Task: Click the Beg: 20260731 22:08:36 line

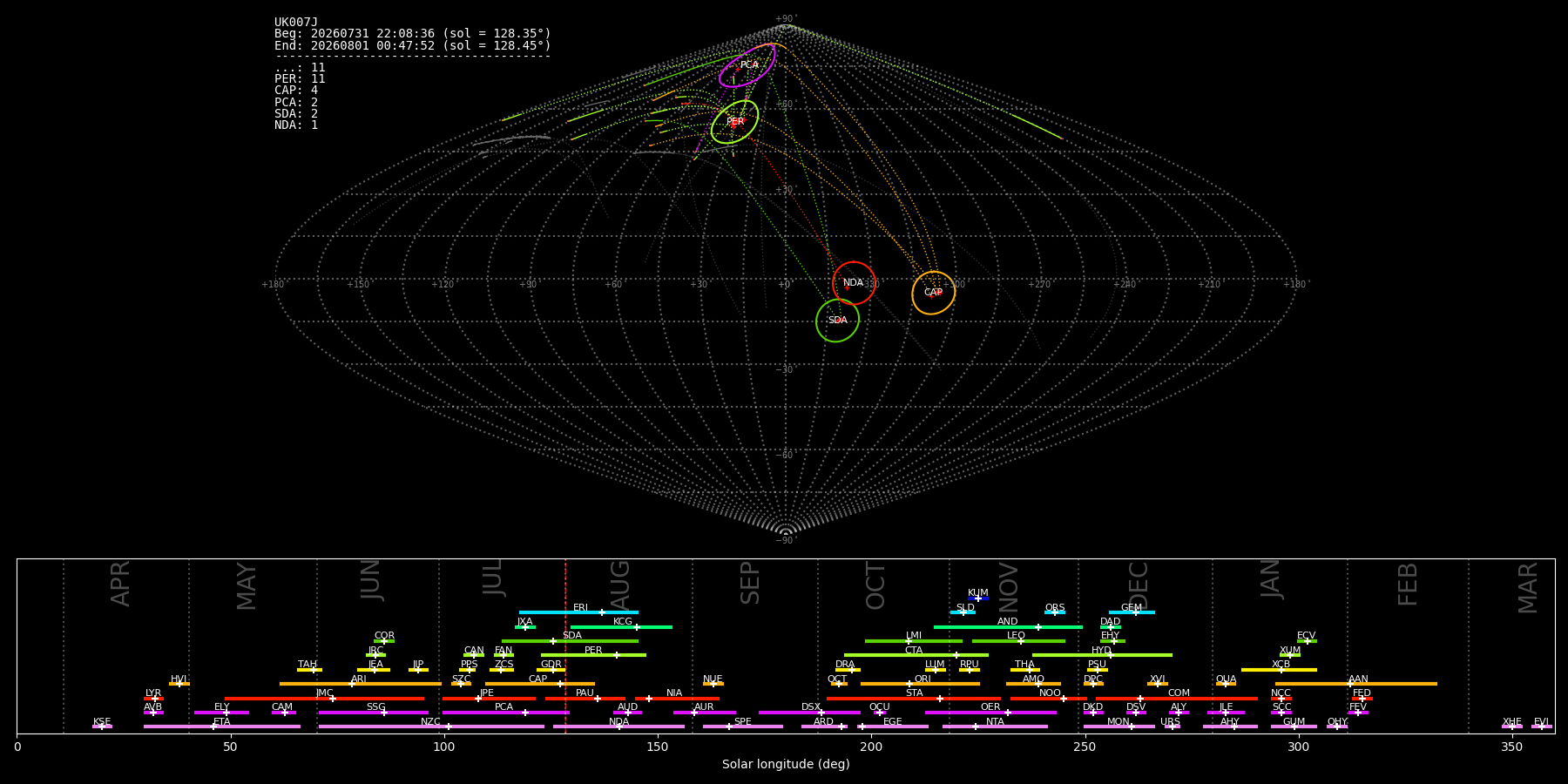Action: point(413,34)
